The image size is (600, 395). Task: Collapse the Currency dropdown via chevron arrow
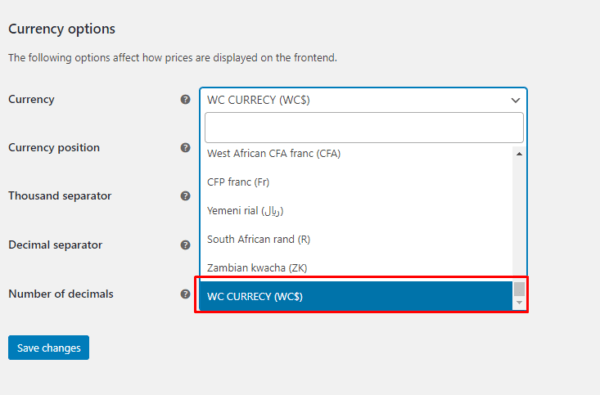[x=515, y=100]
